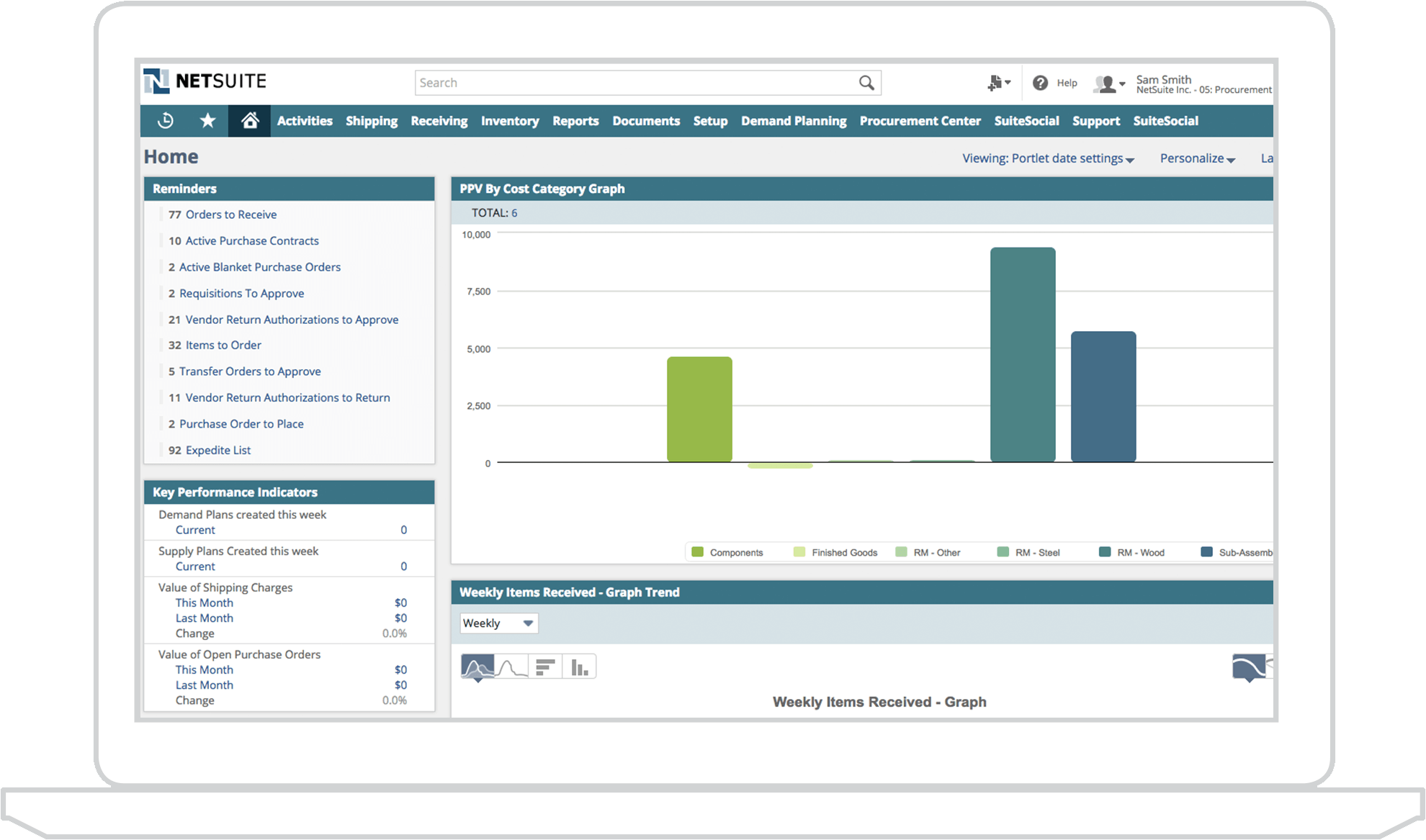Switch to the Procurement Center tab
The width and height of the screenshot is (1426, 840).
coord(920,121)
